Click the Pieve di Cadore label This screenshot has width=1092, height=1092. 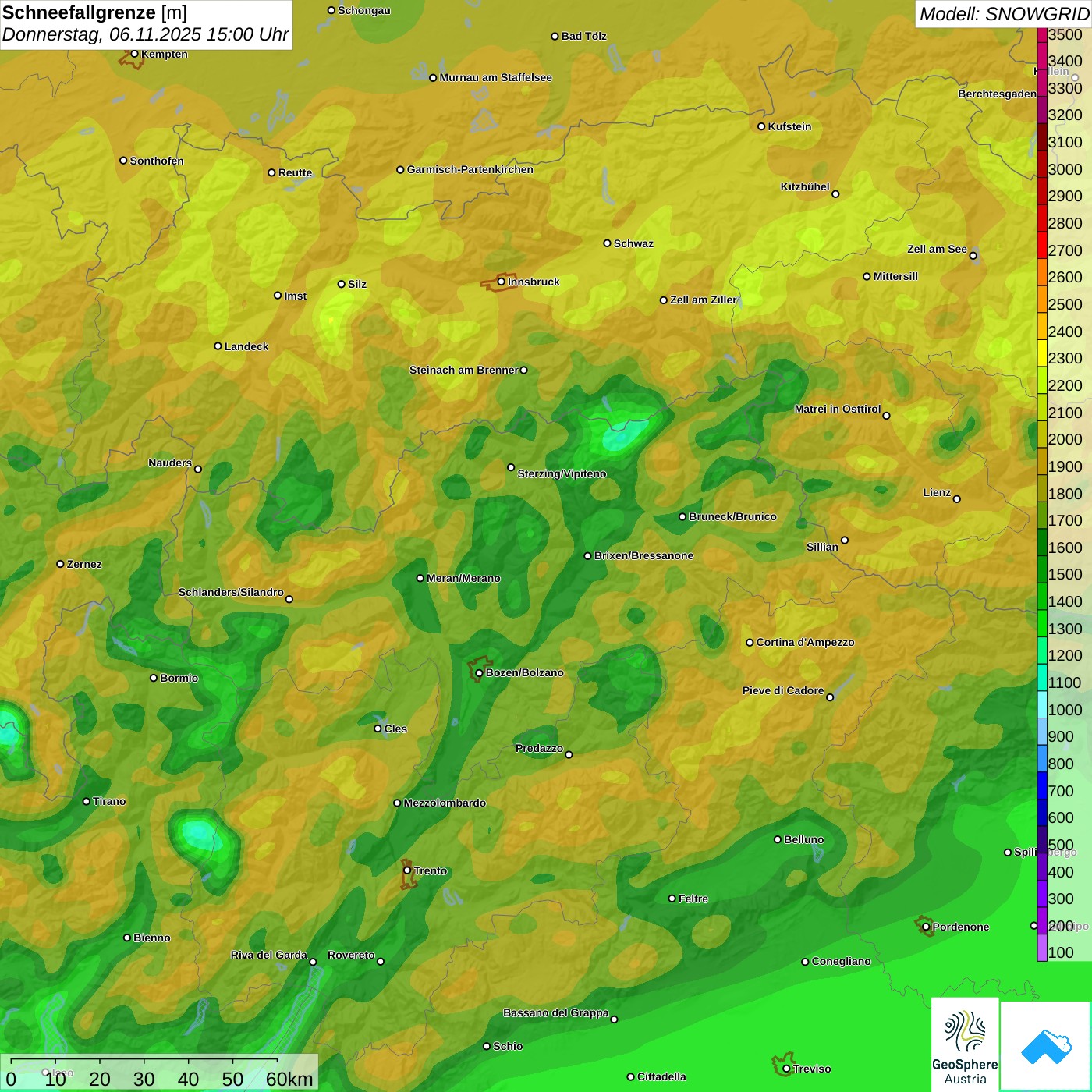point(783,690)
